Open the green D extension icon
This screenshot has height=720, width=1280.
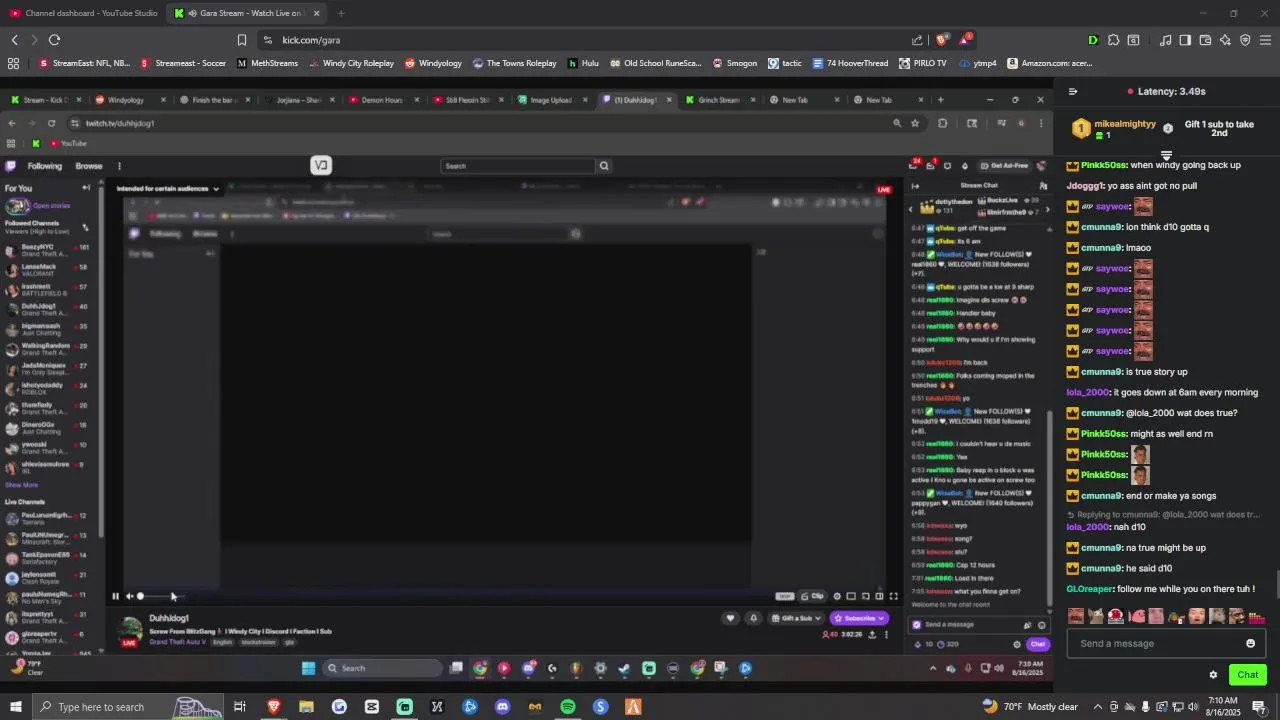[1092, 40]
